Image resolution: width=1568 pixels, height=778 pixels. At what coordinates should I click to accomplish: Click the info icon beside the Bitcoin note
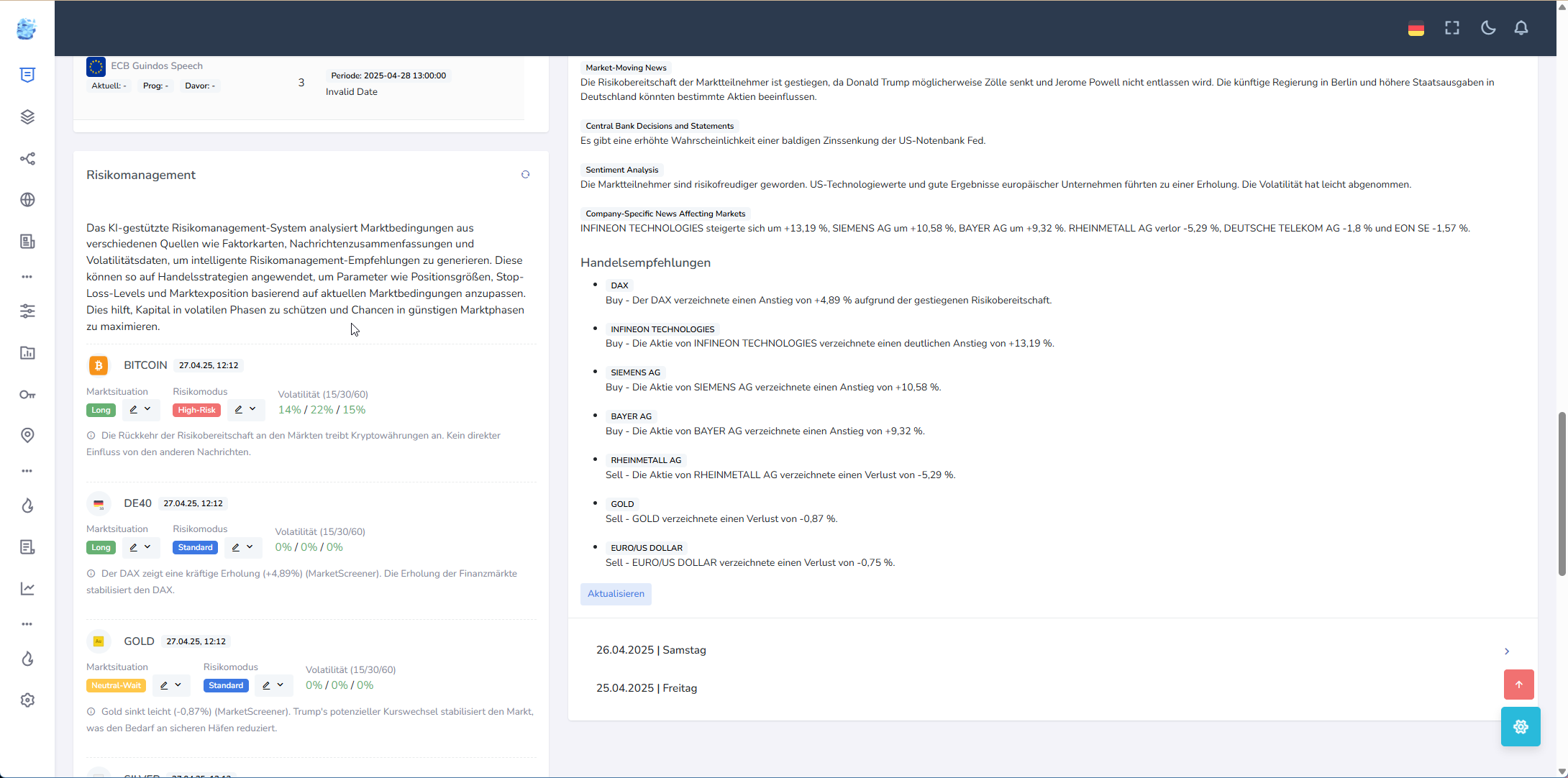[91, 436]
